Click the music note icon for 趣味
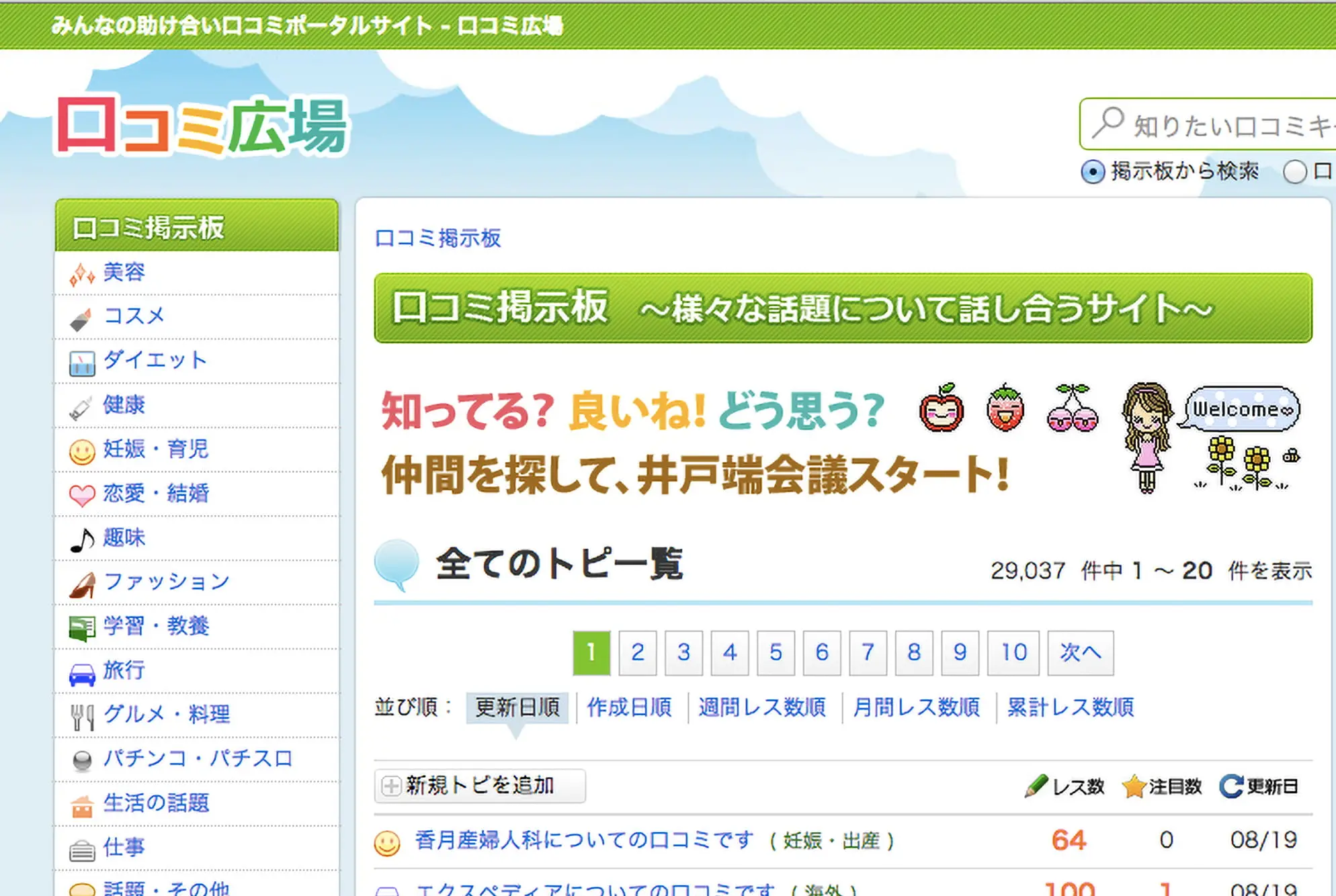Image resolution: width=1336 pixels, height=896 pixels. (x=82, y=539)
